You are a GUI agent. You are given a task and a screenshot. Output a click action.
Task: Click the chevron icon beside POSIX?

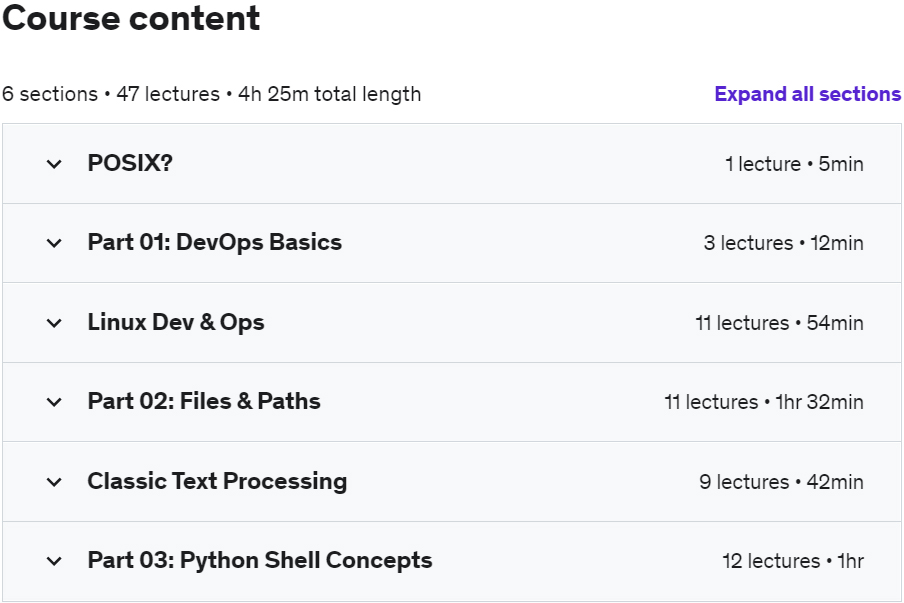click(54, 164)
